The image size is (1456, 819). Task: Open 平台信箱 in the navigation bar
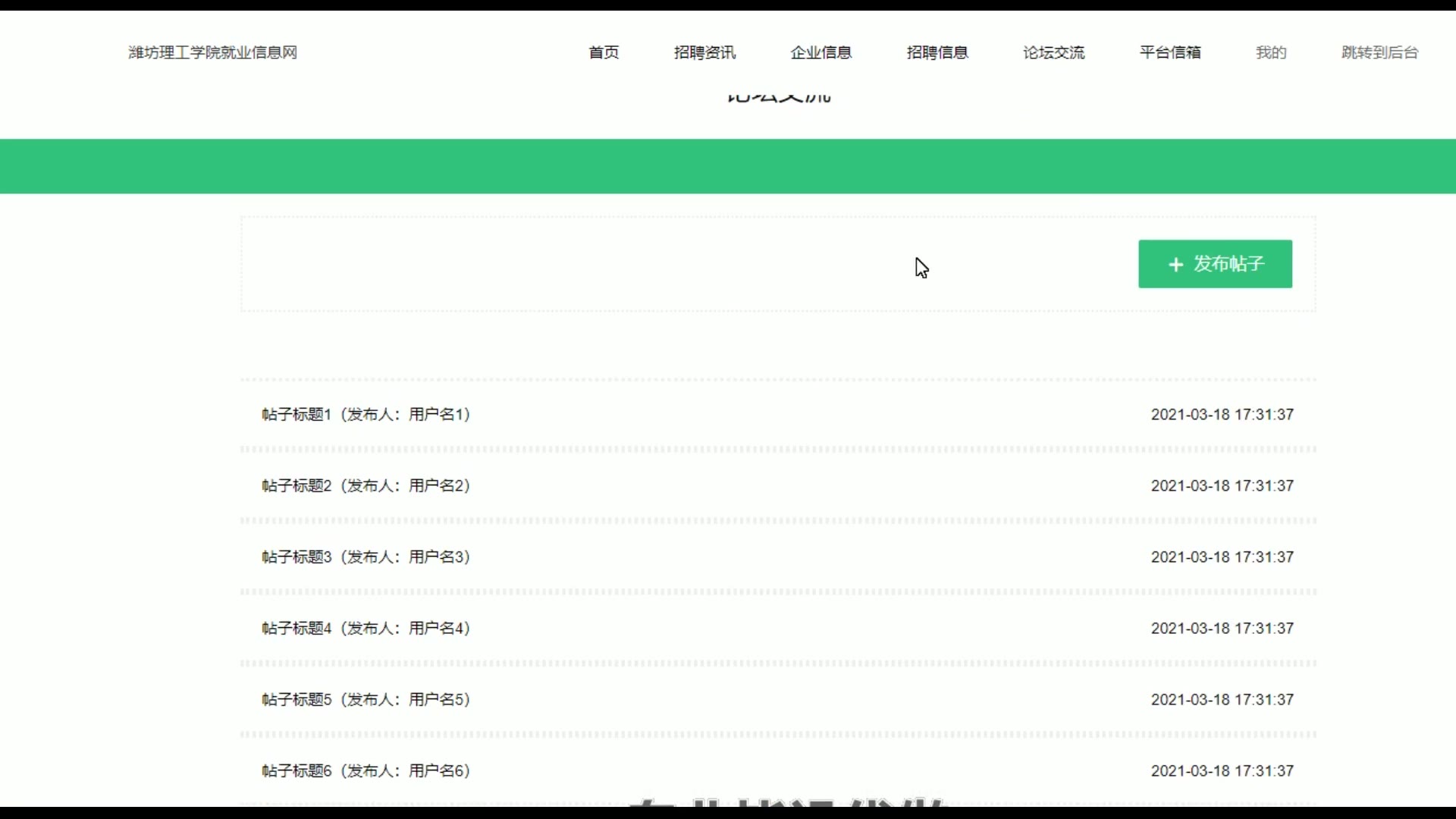tap(1170, 52)
